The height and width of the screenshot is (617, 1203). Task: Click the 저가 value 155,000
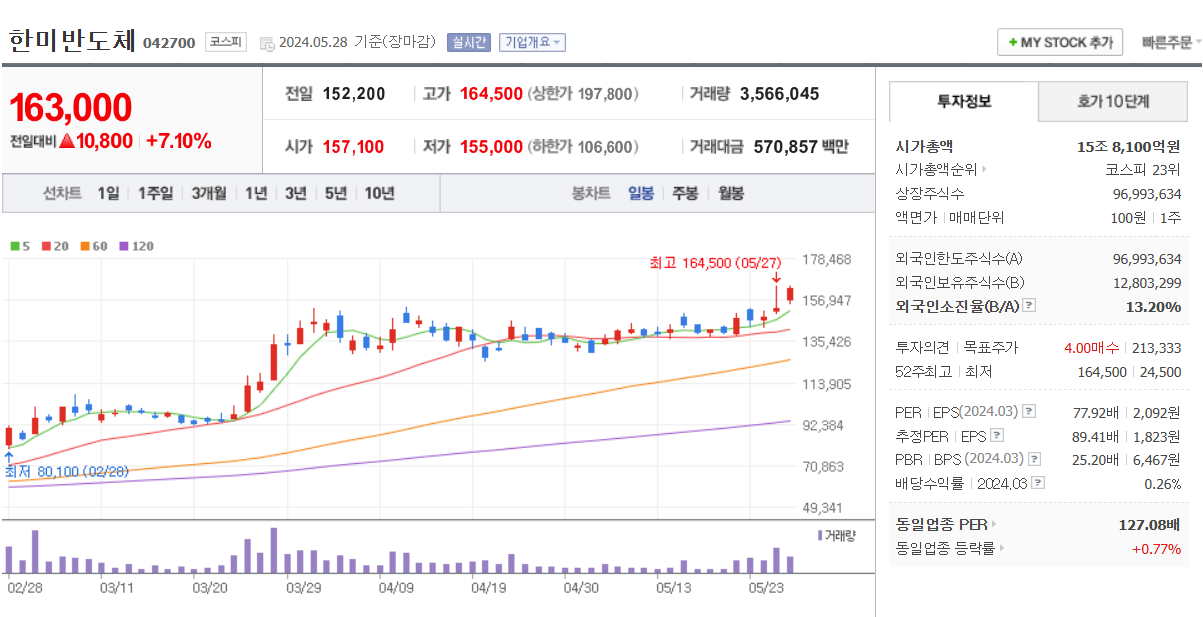pos(491,147)
